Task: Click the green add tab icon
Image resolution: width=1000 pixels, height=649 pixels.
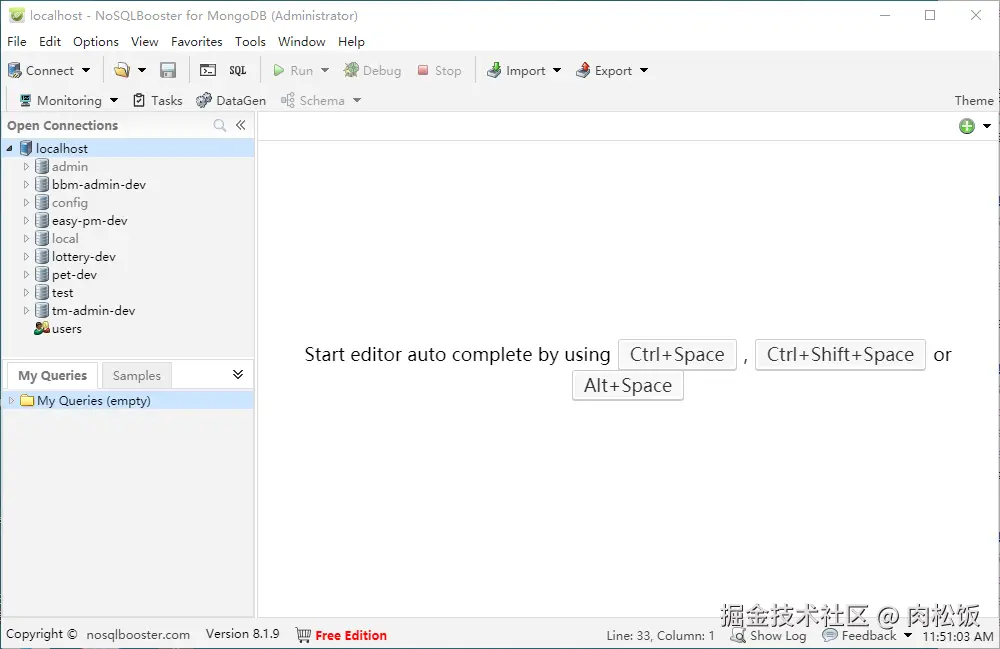Action: tap(967, 126)
